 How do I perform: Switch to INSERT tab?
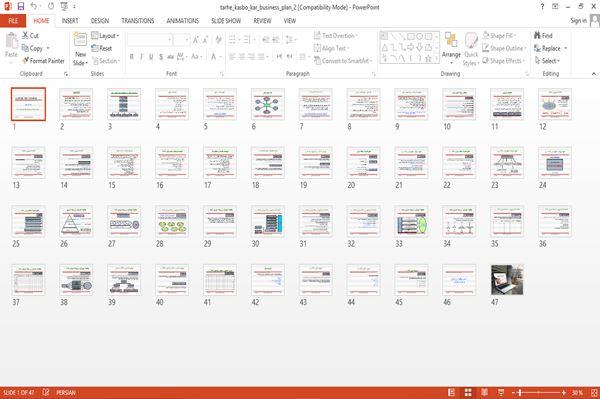(x=70, y=21)
